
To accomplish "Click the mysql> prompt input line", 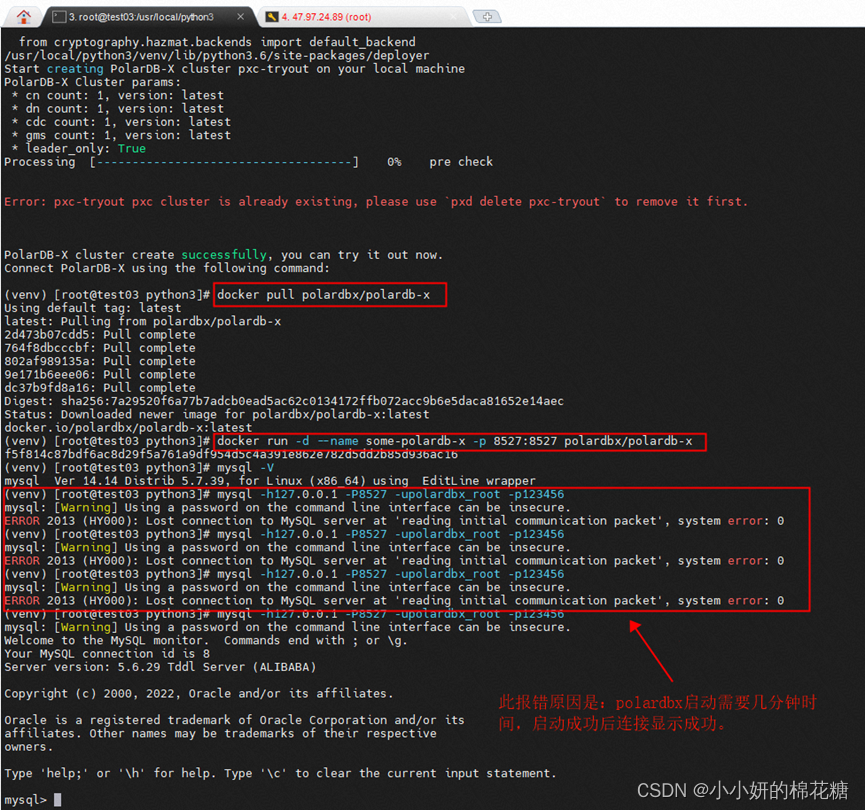I will 33,800.
